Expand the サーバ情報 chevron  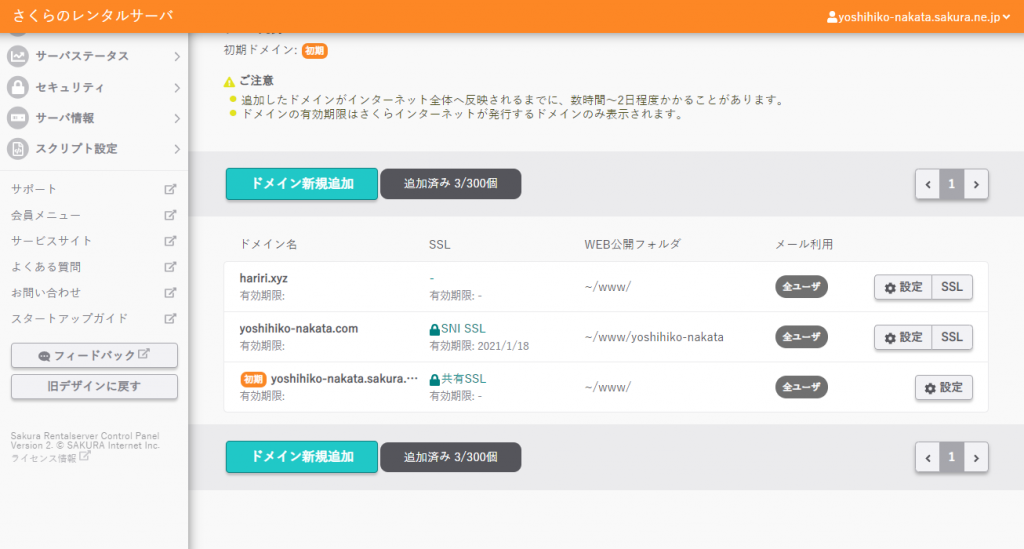click(x=177, y=118)
